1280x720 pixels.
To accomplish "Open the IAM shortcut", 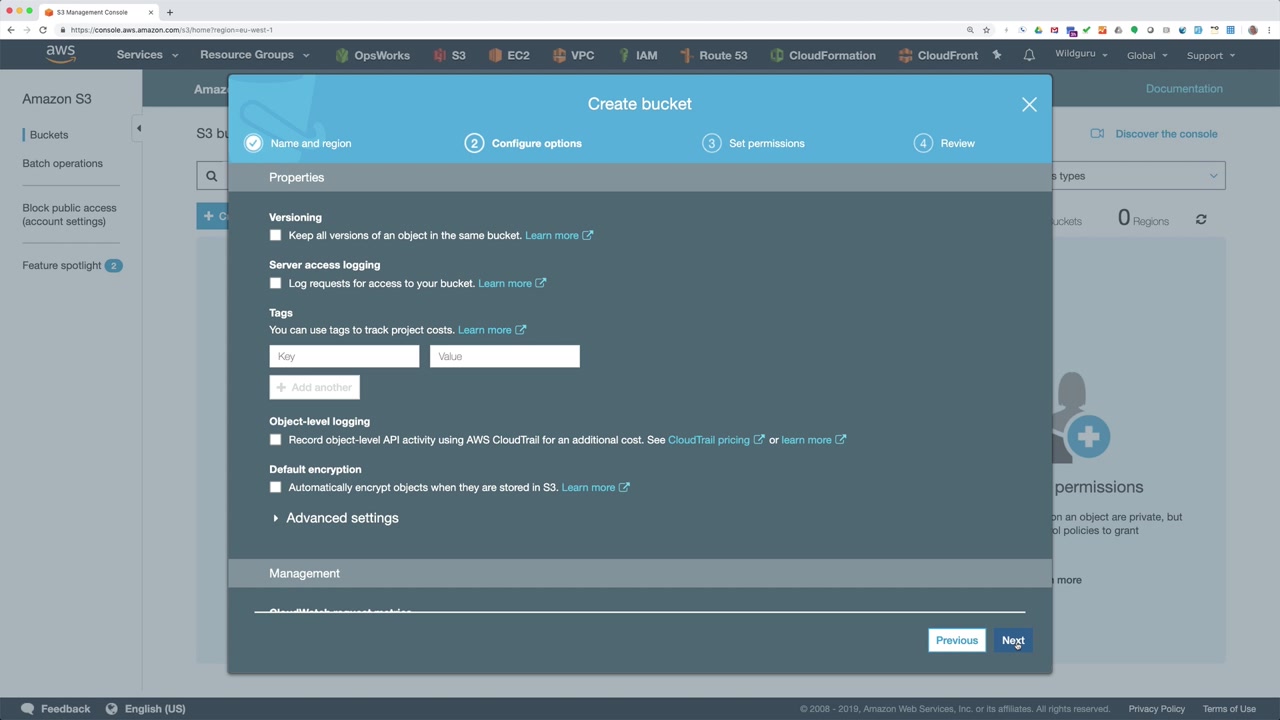I will (637, 55).
